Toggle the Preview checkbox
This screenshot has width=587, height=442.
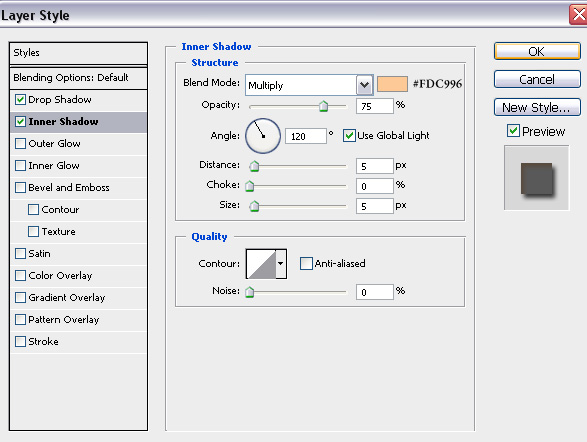click(x=513, y=131)
